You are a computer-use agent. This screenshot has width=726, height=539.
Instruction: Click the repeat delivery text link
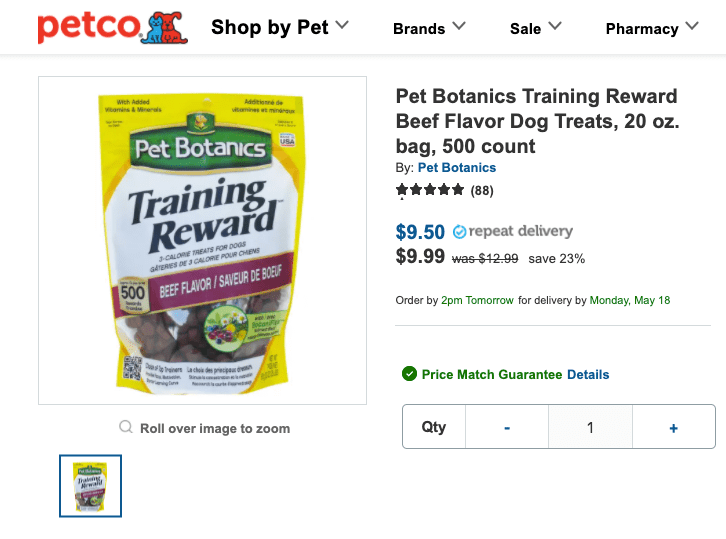(x=521, y=231)
